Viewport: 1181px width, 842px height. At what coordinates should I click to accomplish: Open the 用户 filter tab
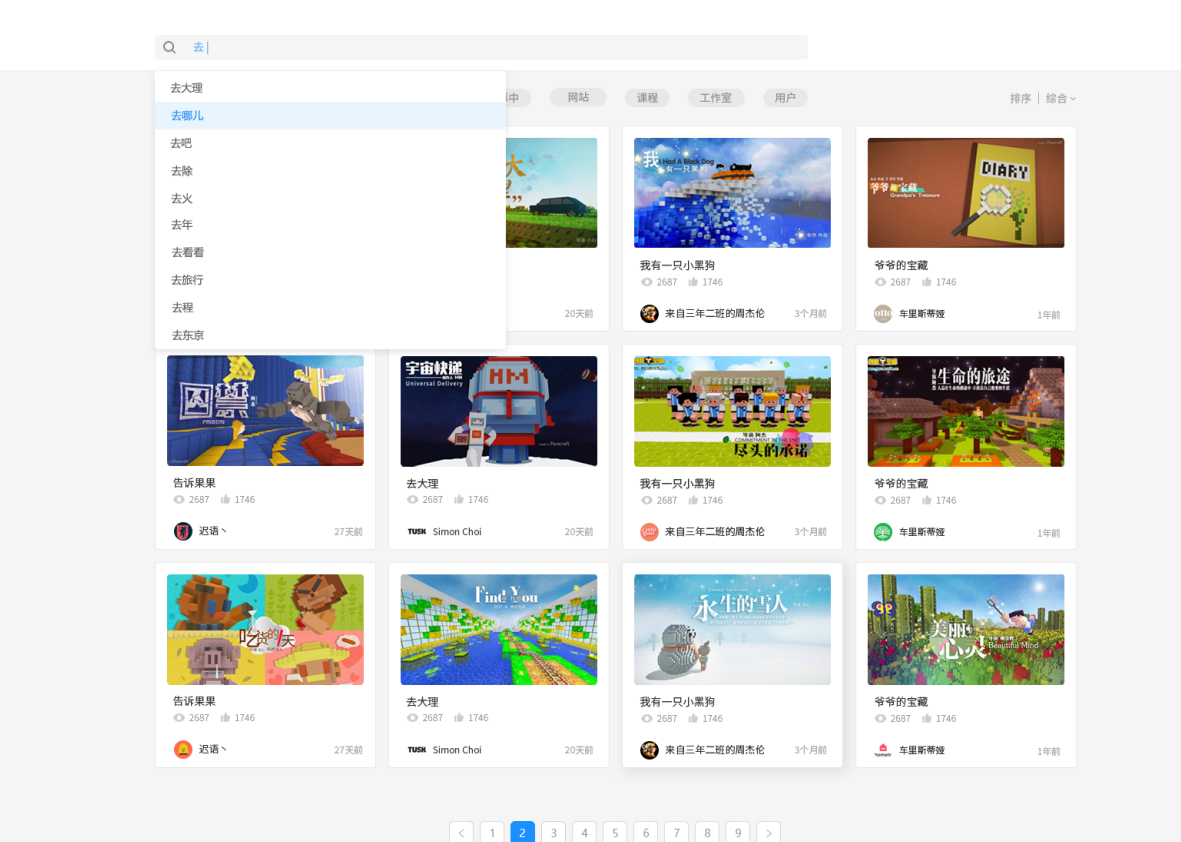pos(785,98)
